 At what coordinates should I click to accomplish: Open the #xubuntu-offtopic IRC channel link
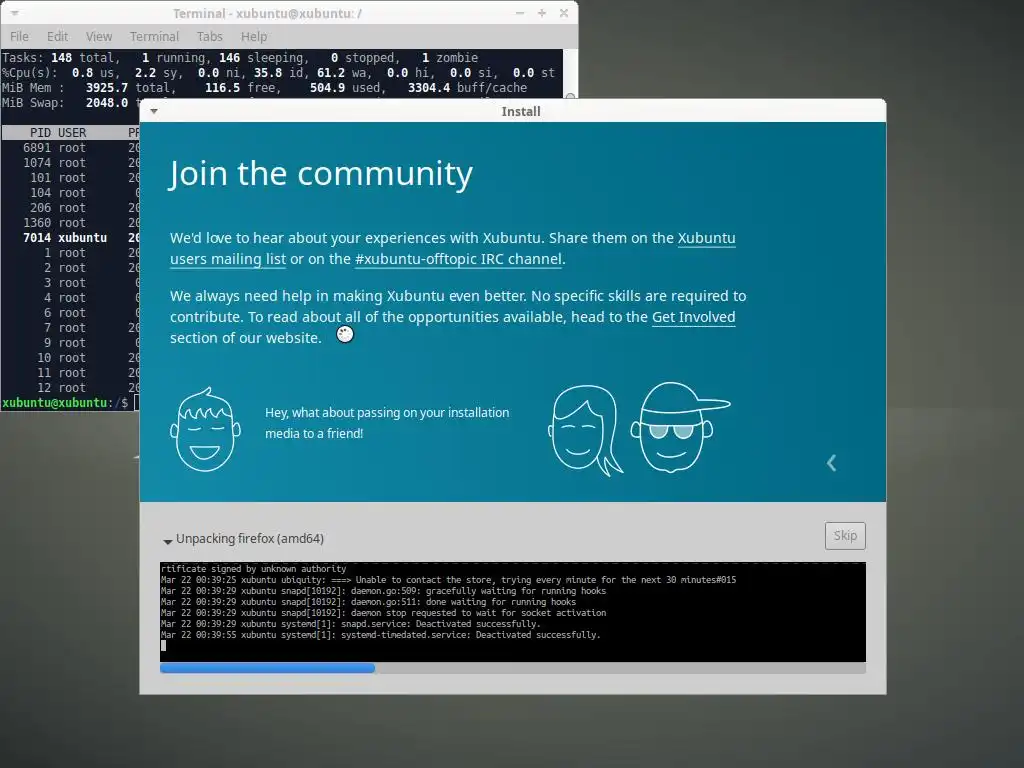458,259
